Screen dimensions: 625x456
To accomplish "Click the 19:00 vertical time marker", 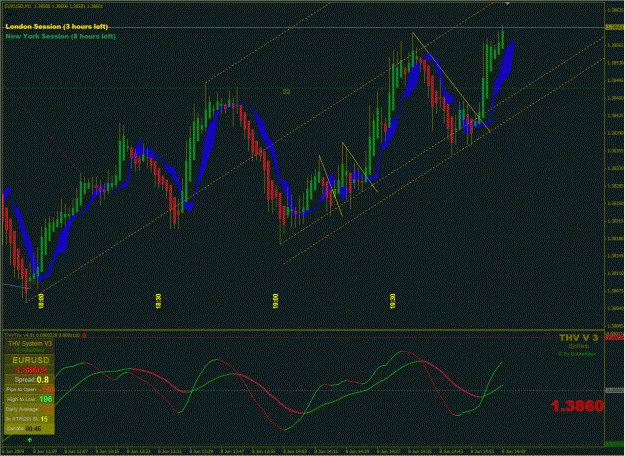I will coord(275,301).
